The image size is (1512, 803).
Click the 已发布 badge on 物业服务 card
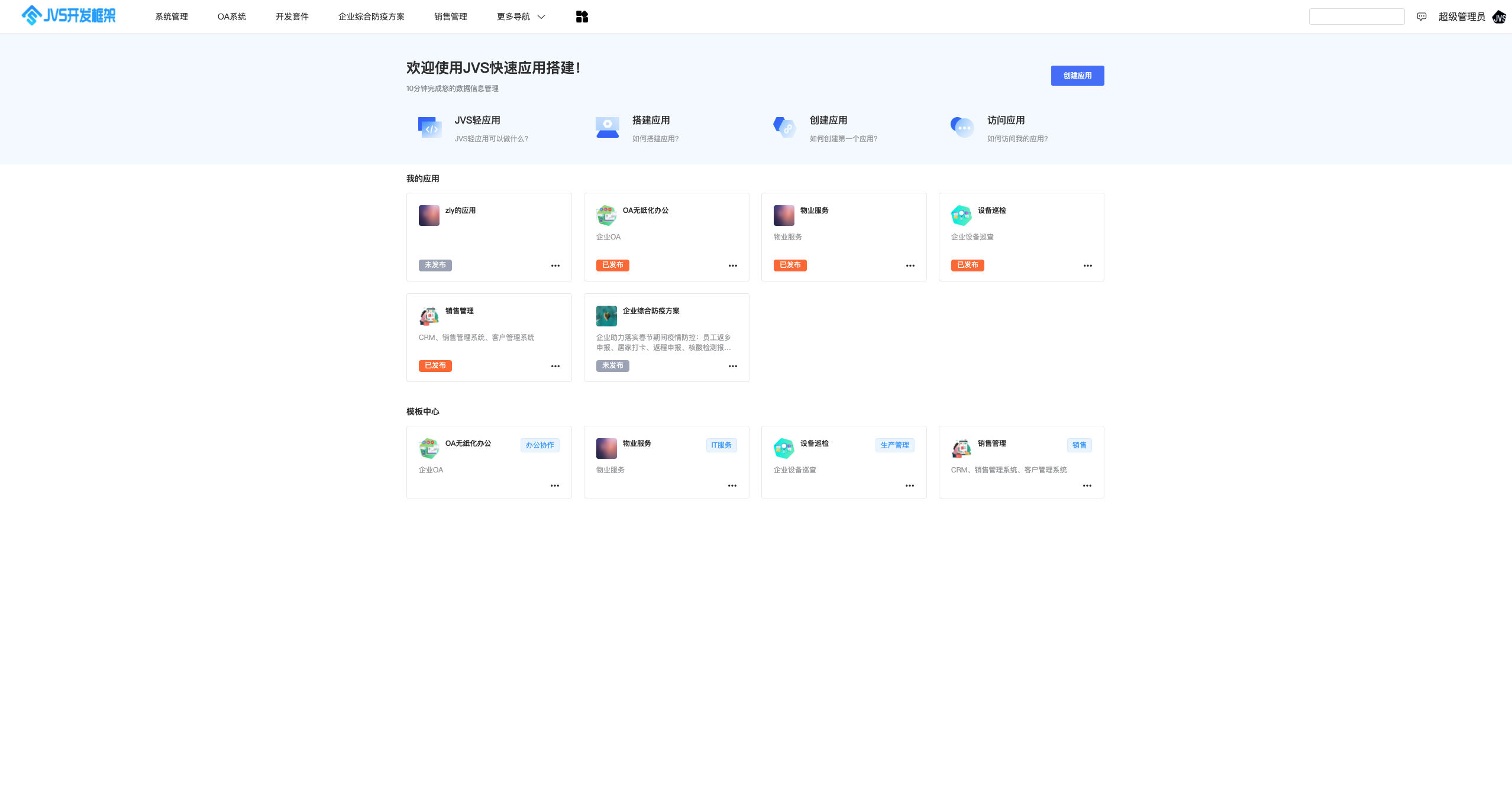[x=790, y=265]
